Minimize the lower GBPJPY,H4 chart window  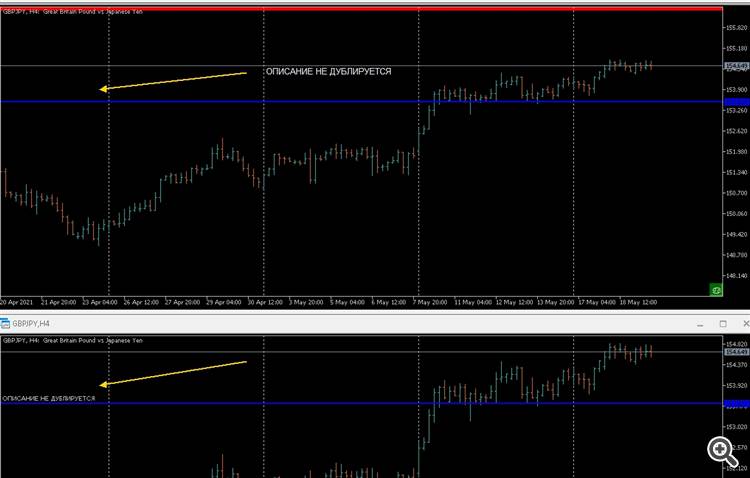point(700,324)
